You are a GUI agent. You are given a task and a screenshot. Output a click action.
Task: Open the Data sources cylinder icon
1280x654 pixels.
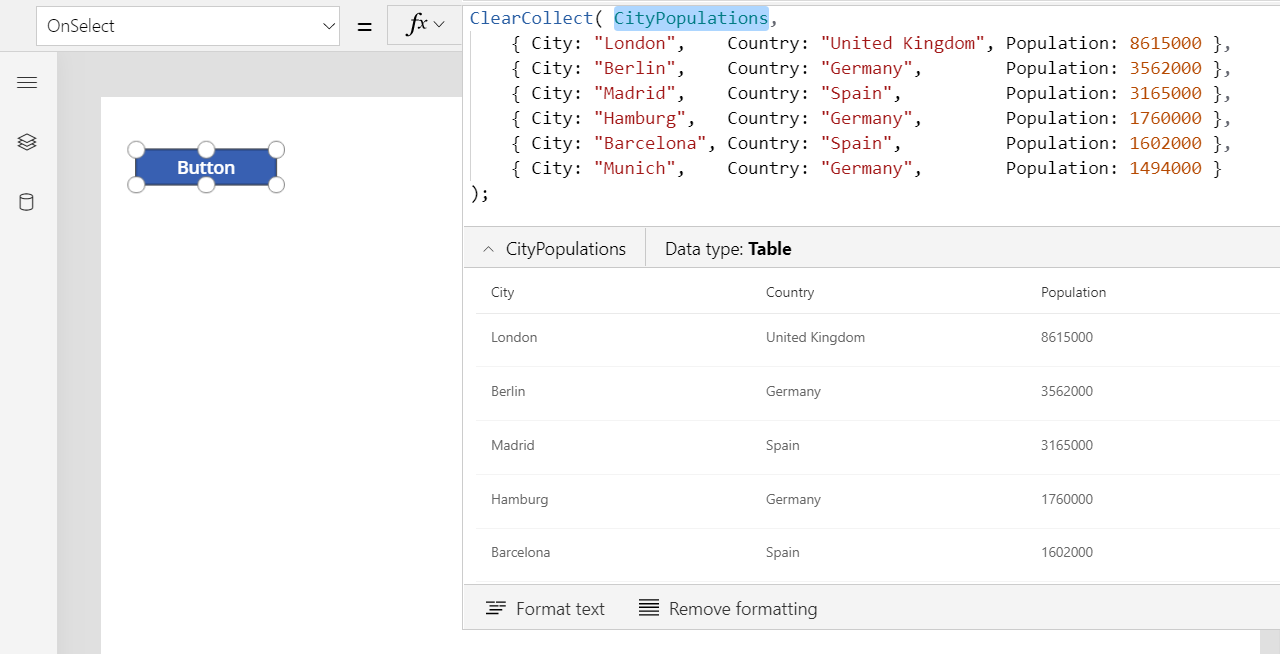27,203
